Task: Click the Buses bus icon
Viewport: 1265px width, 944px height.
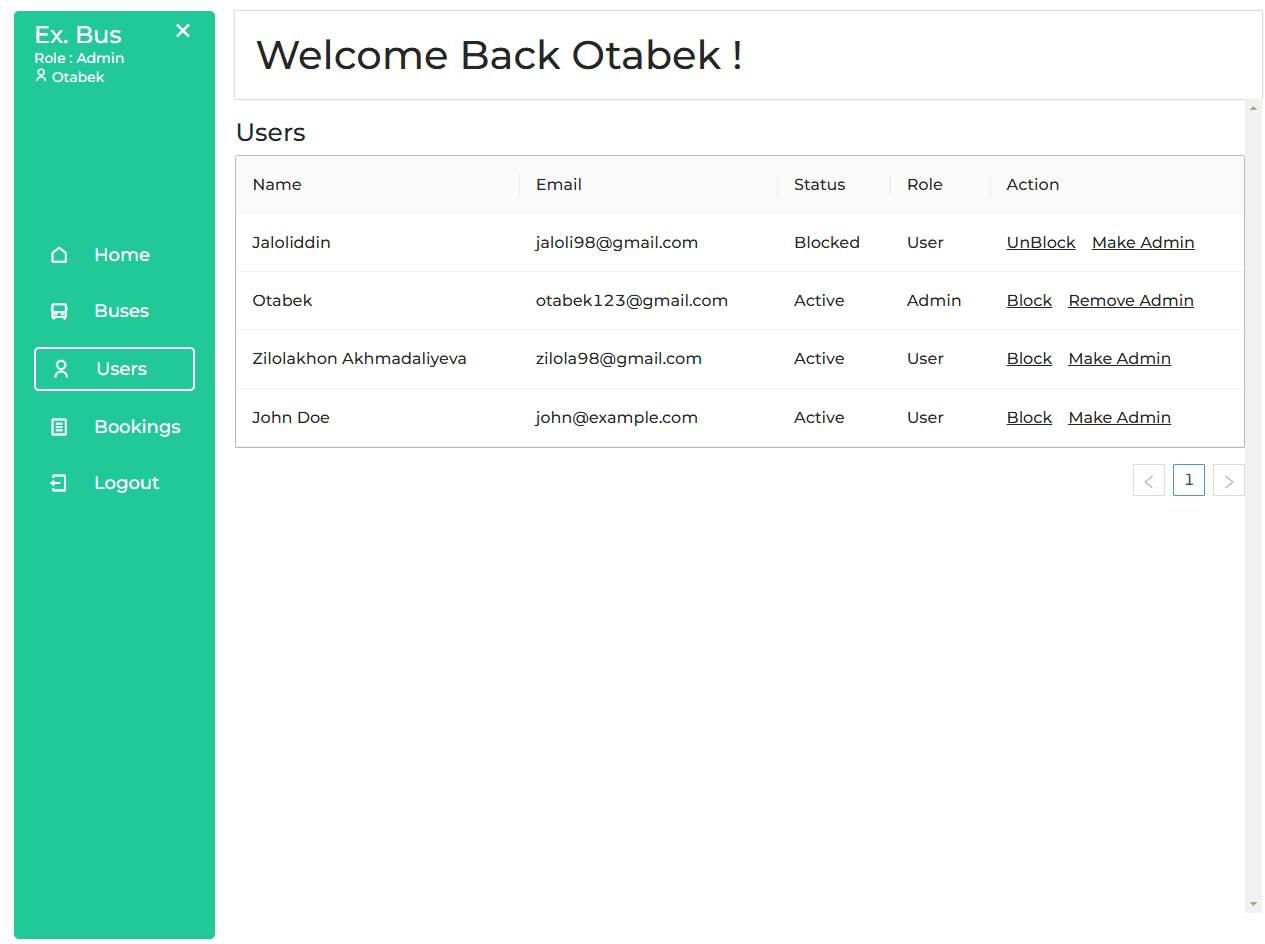Action: click(x=59, y=311)
